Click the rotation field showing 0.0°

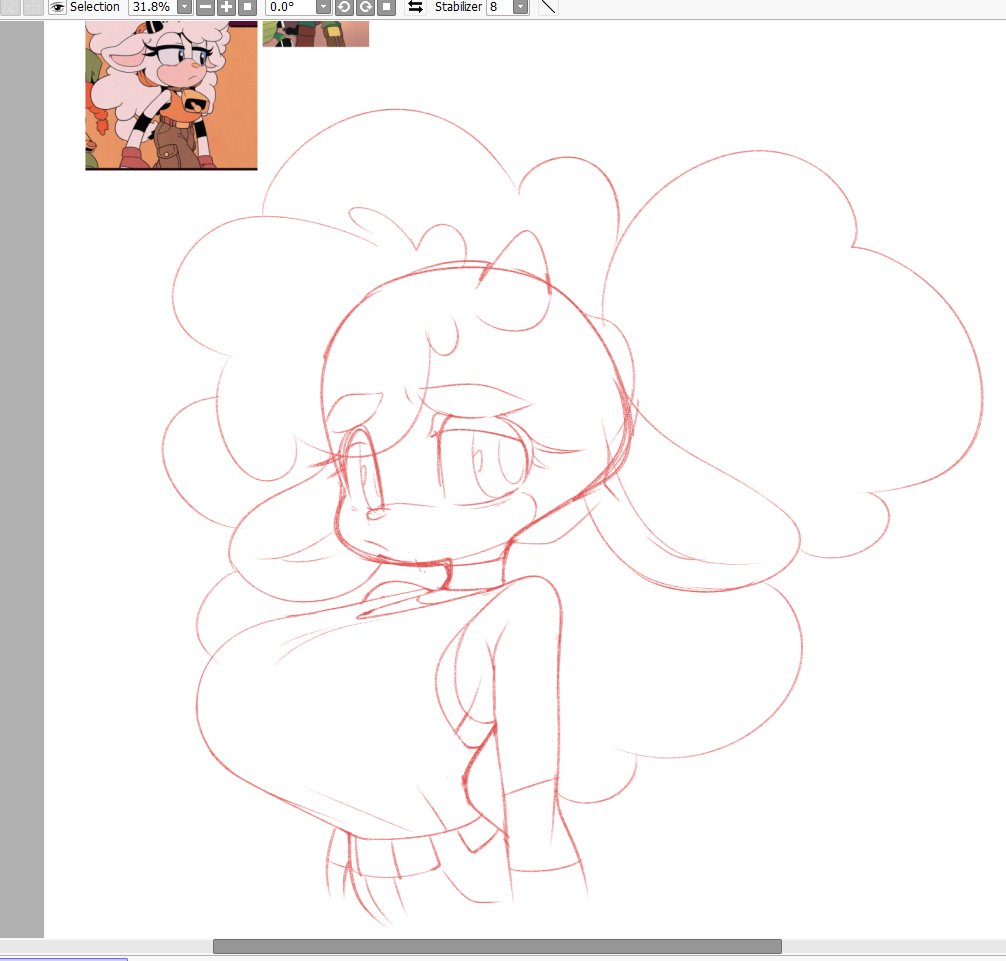291,7
